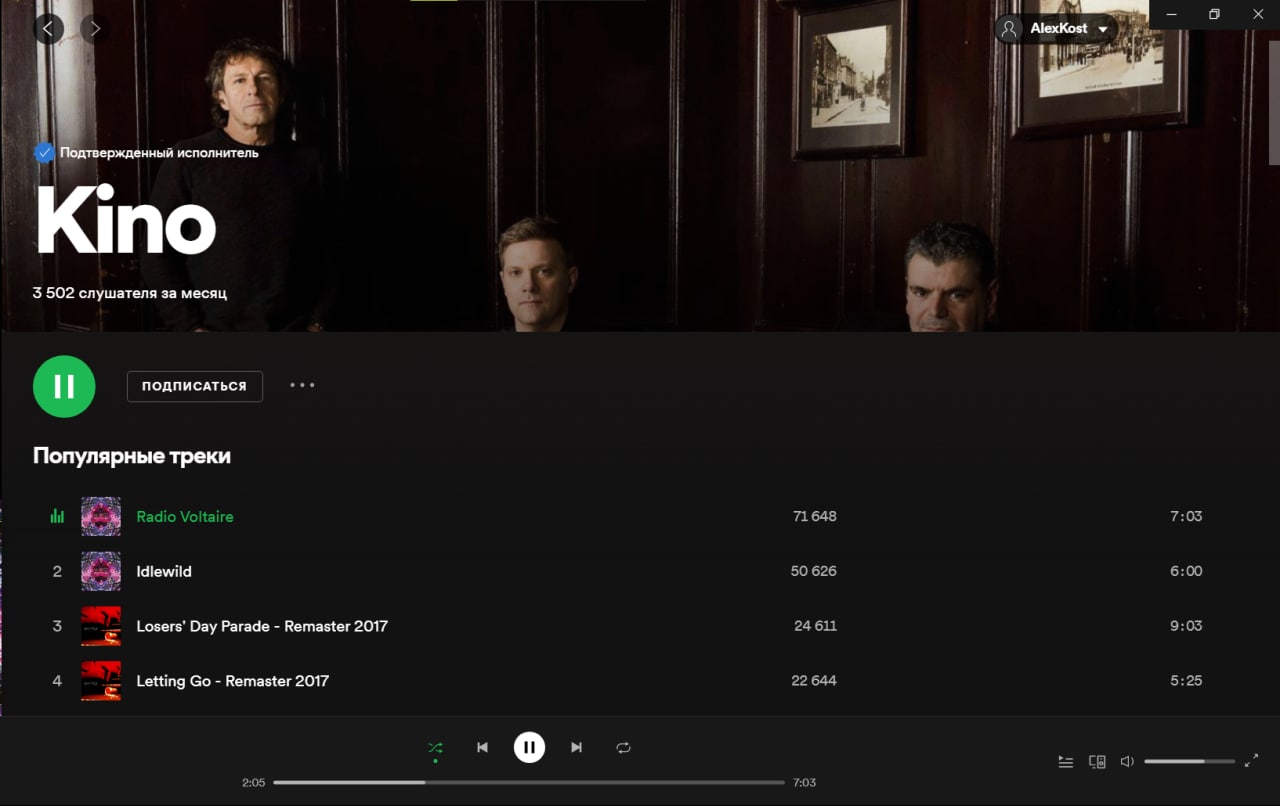Open the Losers' Day Parade album cover thumbnail
1280x806 pixels.
click(x=101, y=626)
